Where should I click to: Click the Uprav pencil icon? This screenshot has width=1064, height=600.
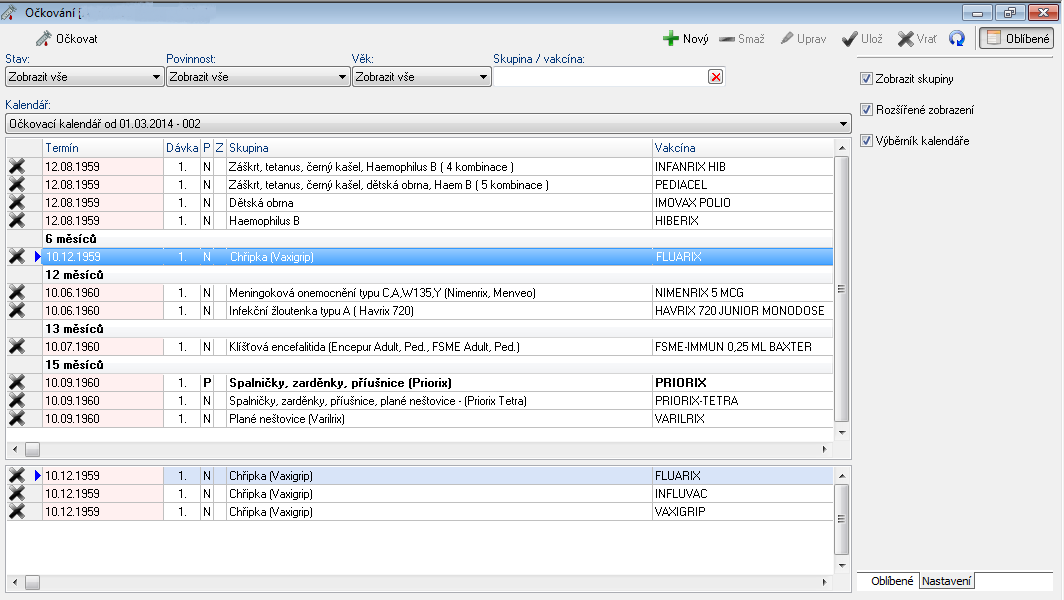pos(787,39)
